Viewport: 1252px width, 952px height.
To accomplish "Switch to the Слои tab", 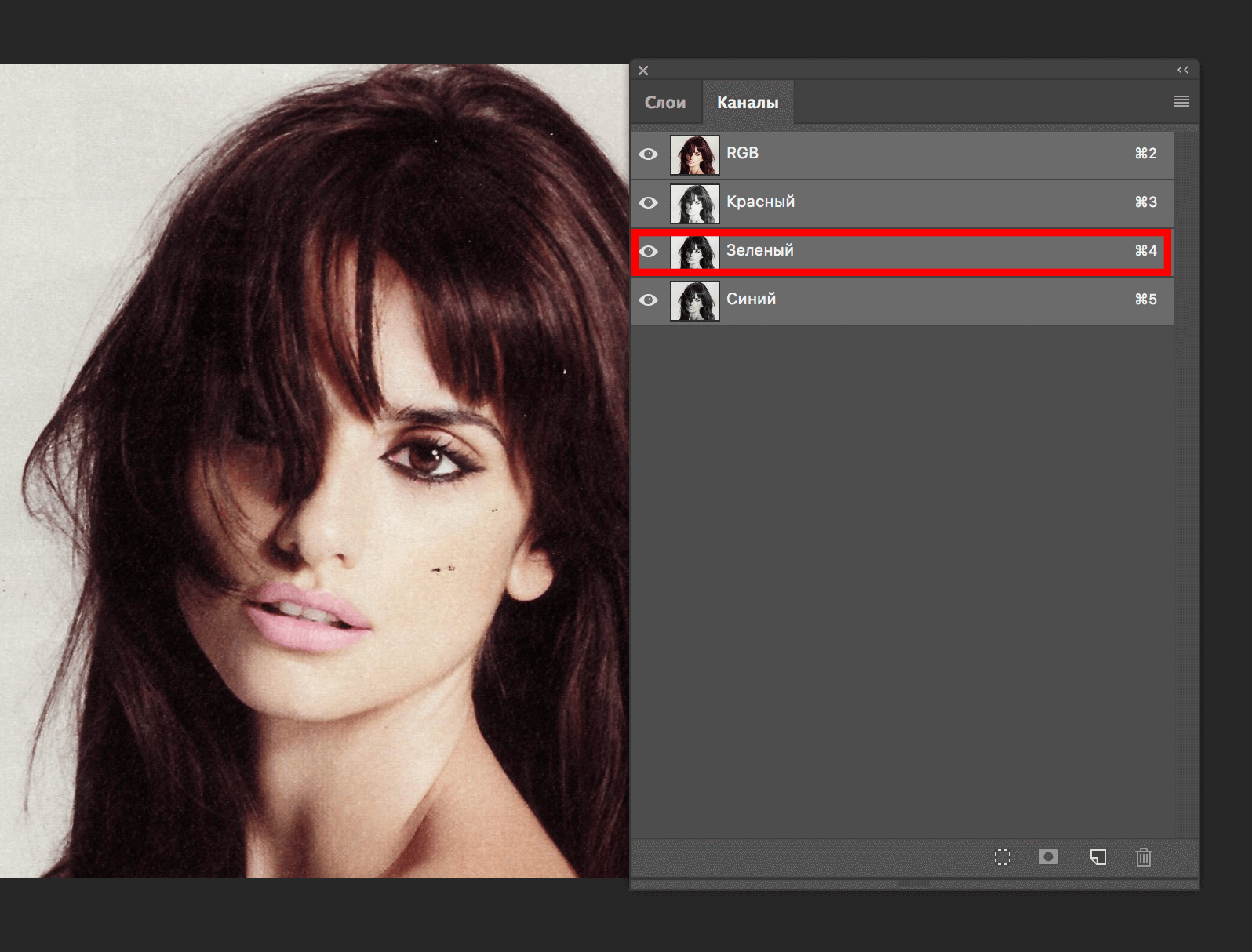I will click(x=665, y=103).
